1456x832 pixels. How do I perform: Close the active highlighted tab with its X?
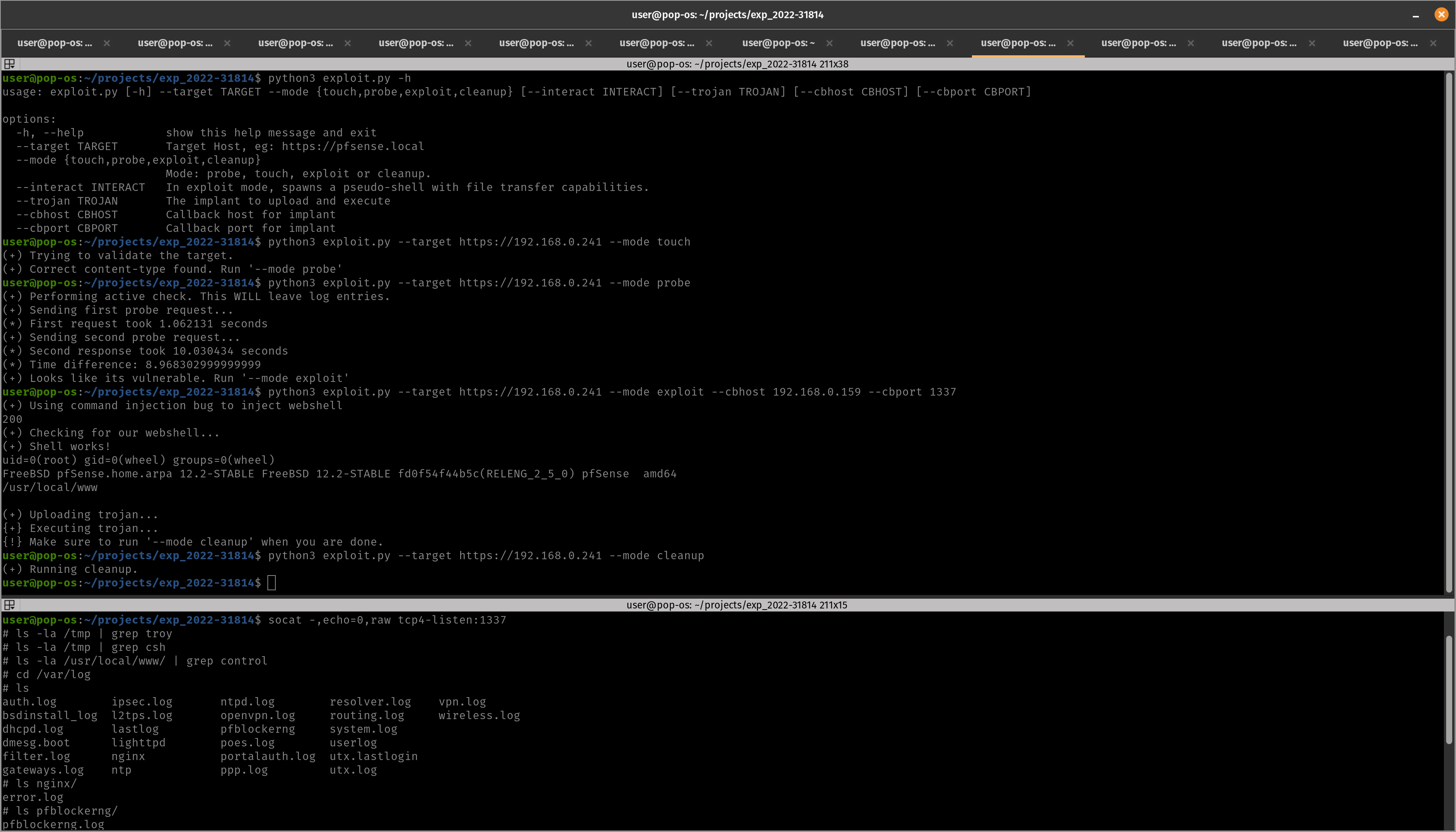(1070, 43)
